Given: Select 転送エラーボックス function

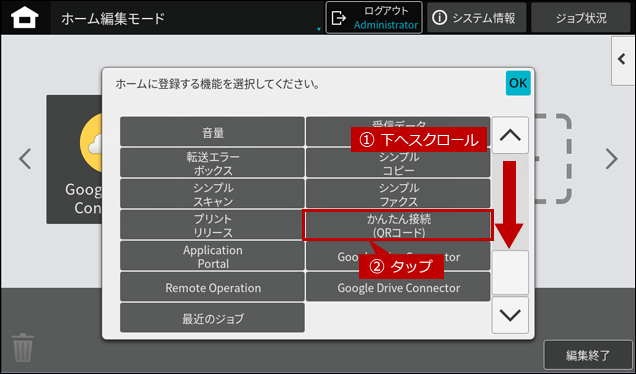Looking at the screenshot, I should pyautogui.click(x=212, y=163).
